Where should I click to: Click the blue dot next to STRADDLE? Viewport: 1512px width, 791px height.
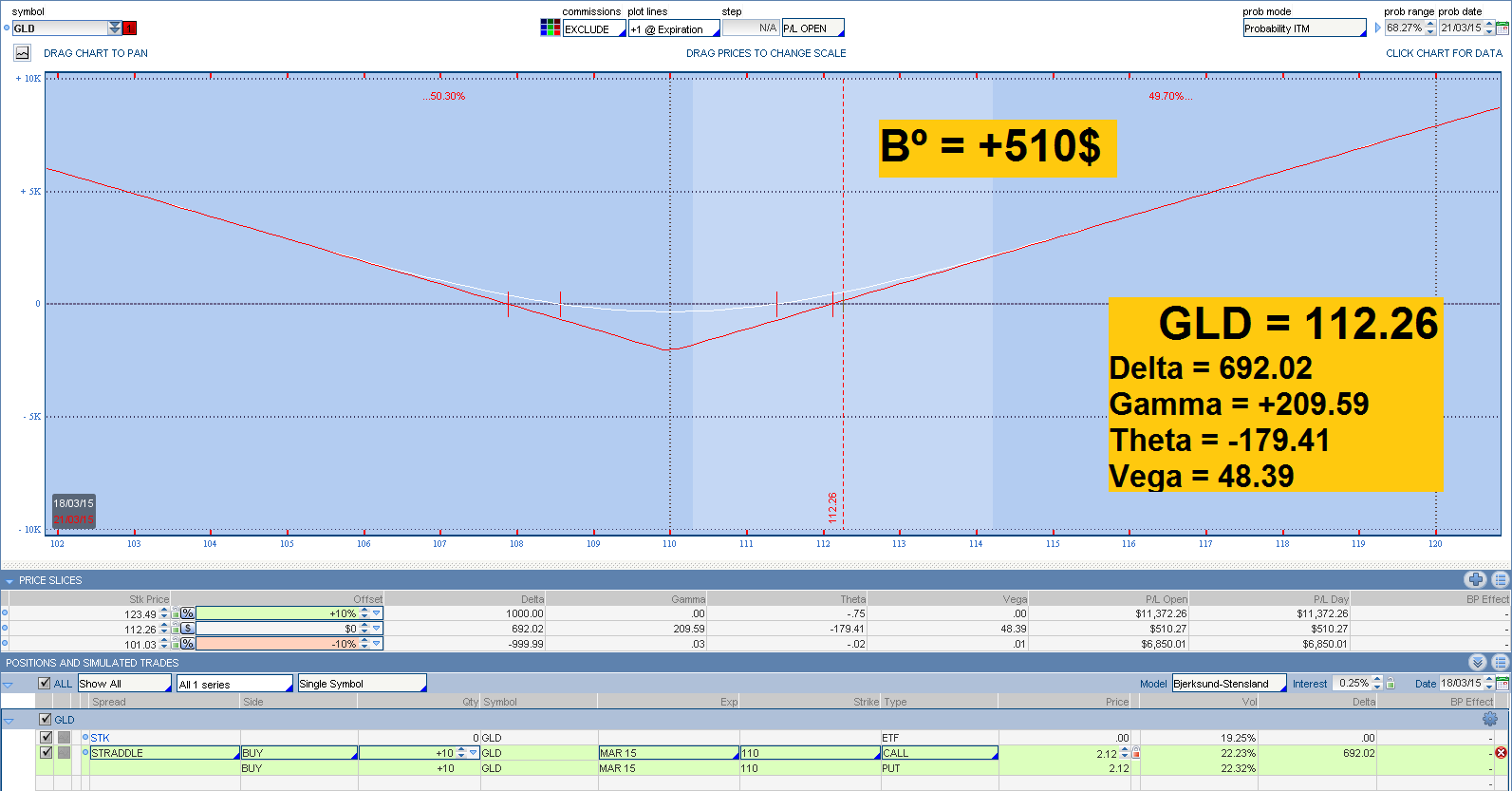pos(85,753)
